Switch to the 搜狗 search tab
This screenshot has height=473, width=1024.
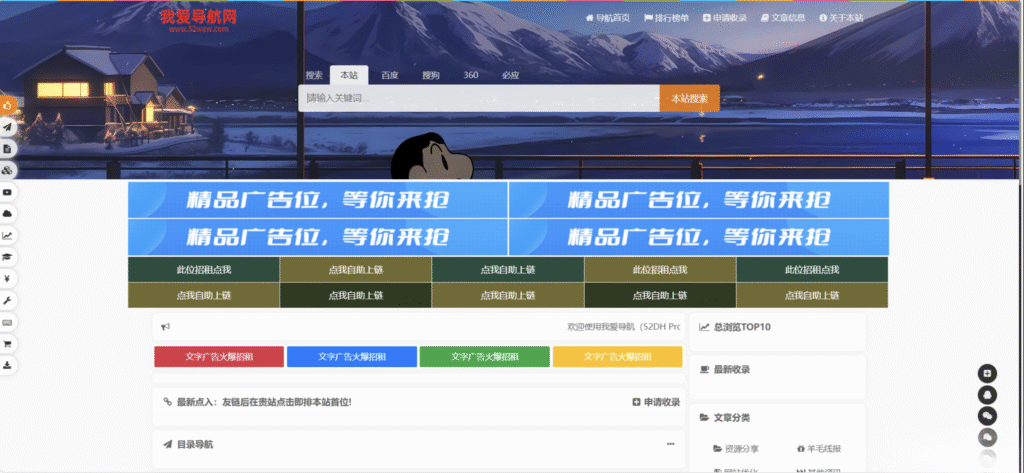431,75
